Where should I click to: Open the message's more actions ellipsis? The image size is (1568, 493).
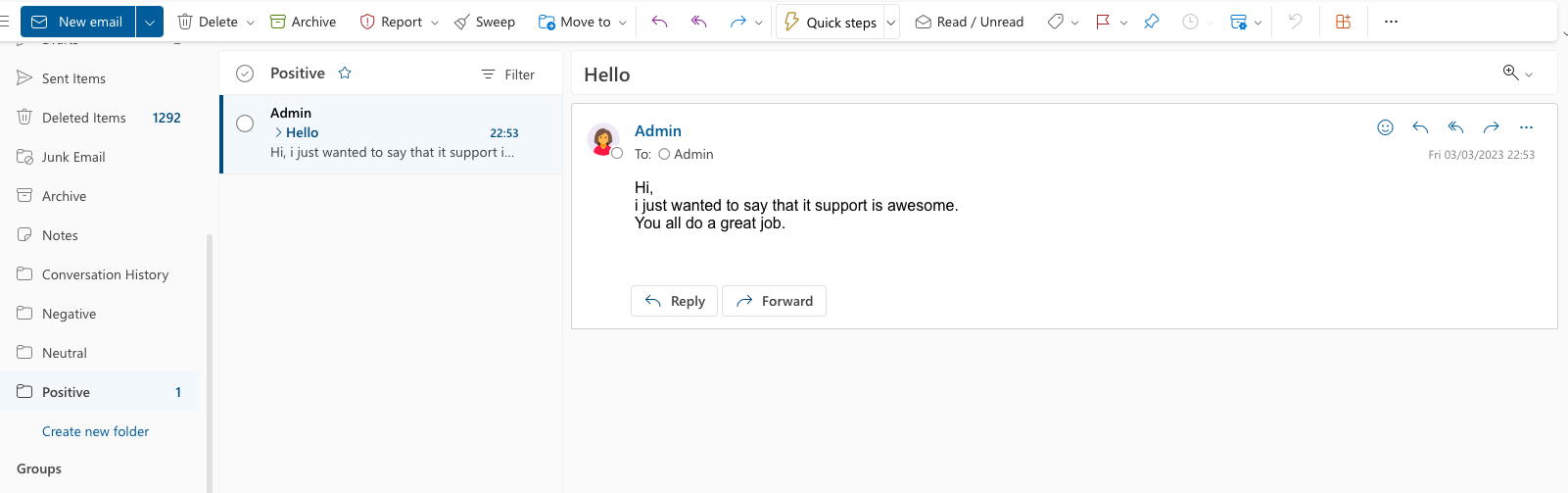[1526, 127]
